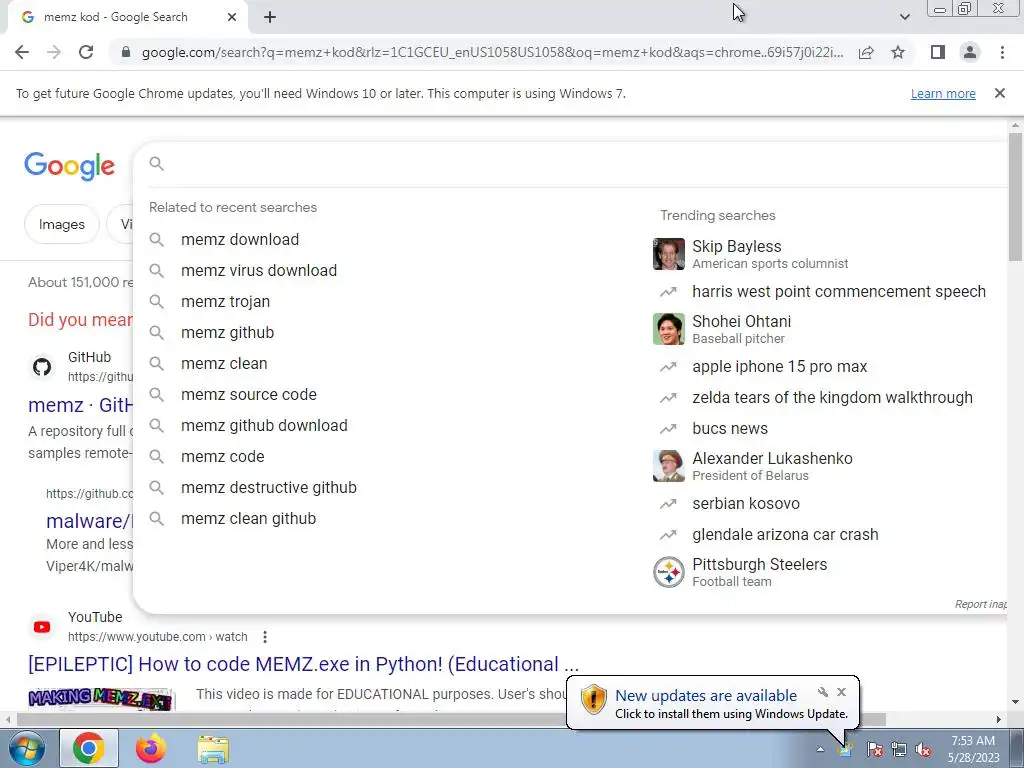Click Action Center flag tray icon
Viewport: 1024px width, 768px height.
(874, 749)
